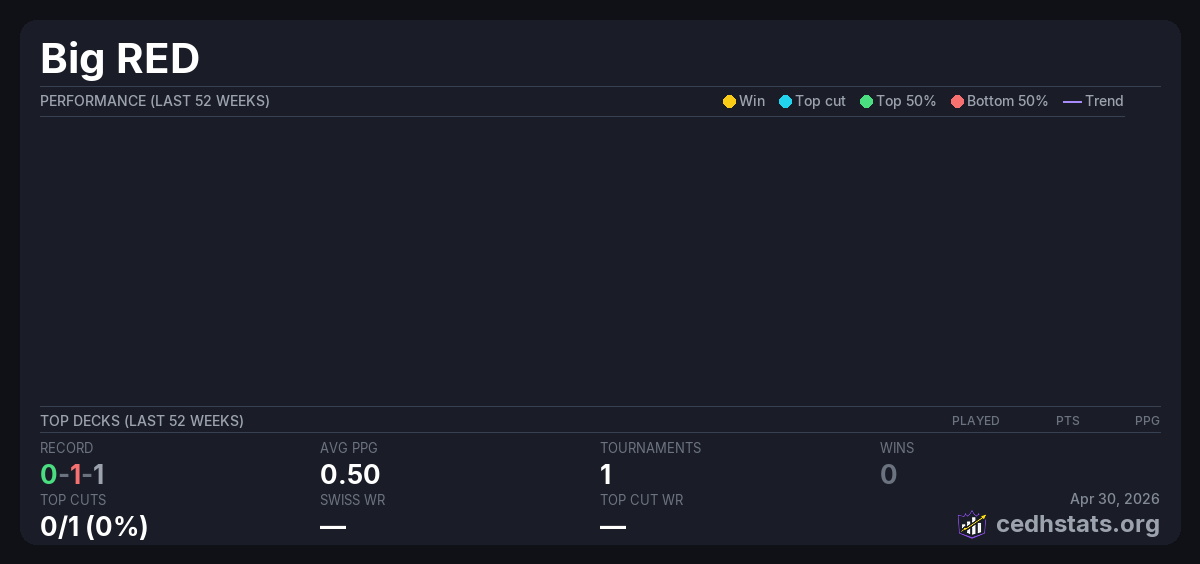This screenshot has height=564, width=1200.
Task: Click the Apr 30, 2026 date
Action: [1114, 499]
